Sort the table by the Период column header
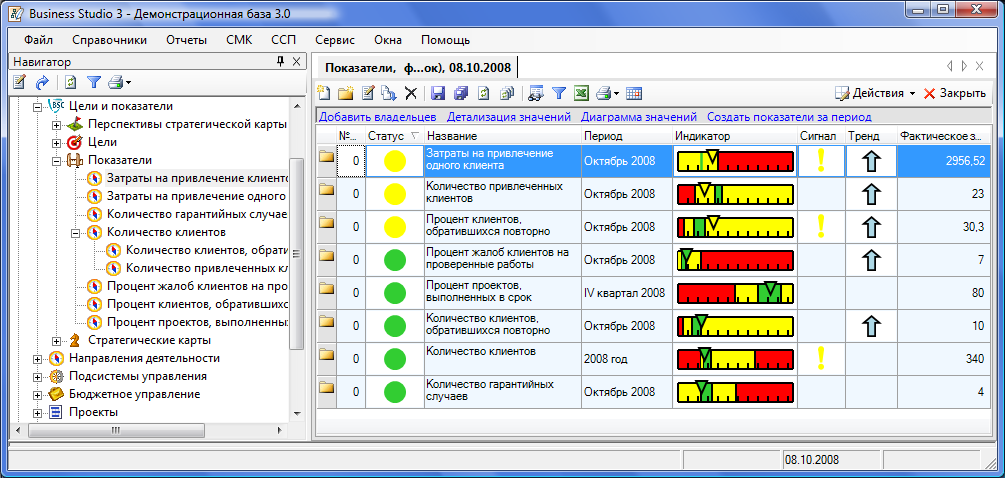Viewport: 1005px width, 478px height. coord(624,136)
